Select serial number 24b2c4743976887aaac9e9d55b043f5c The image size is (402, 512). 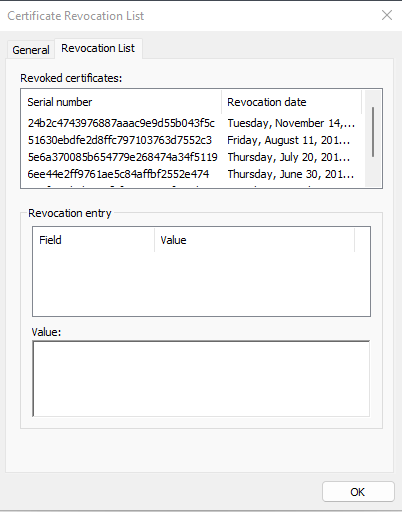click(x=121, y=123)
